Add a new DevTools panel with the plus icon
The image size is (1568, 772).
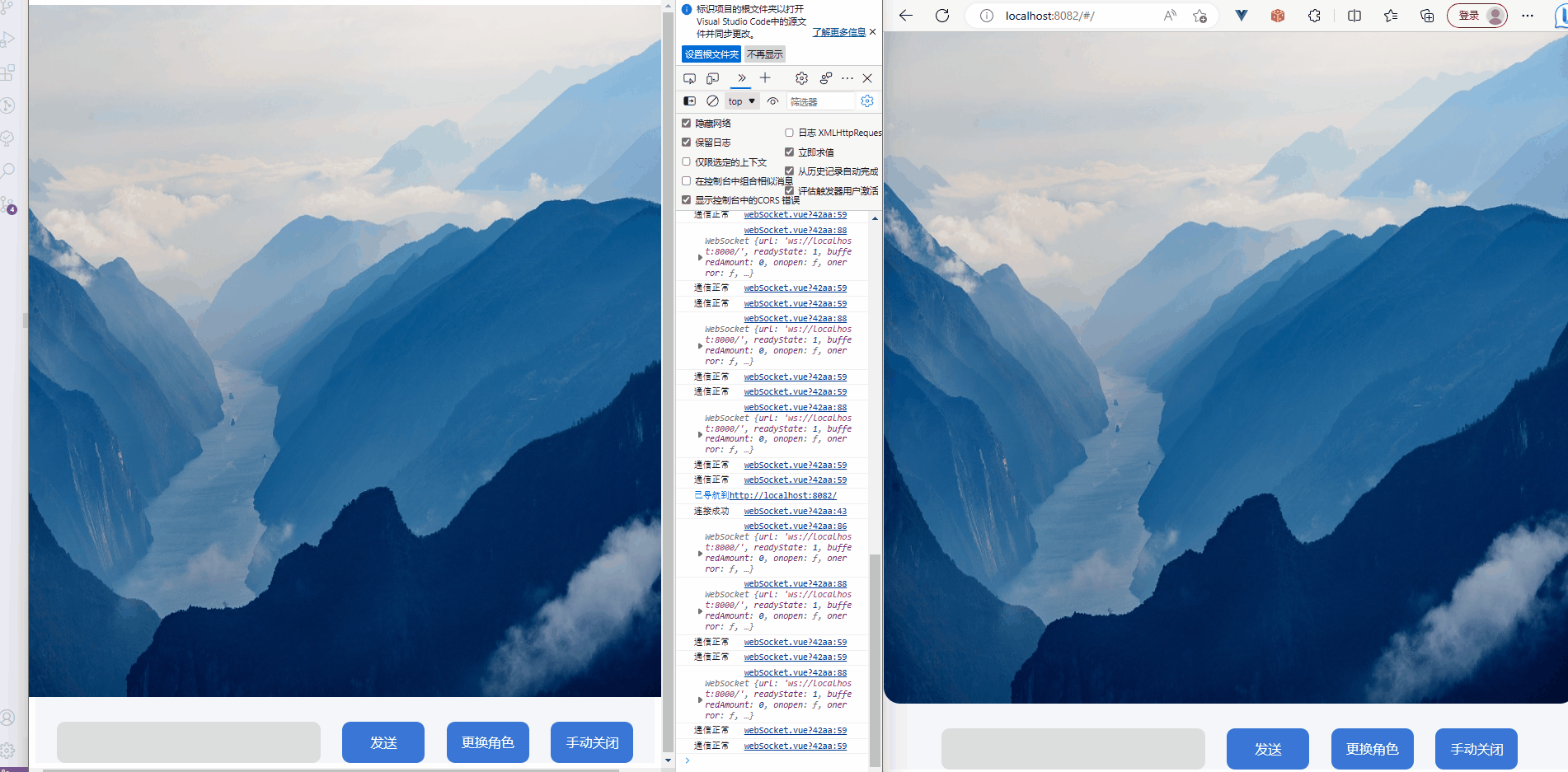pos(765,78)
